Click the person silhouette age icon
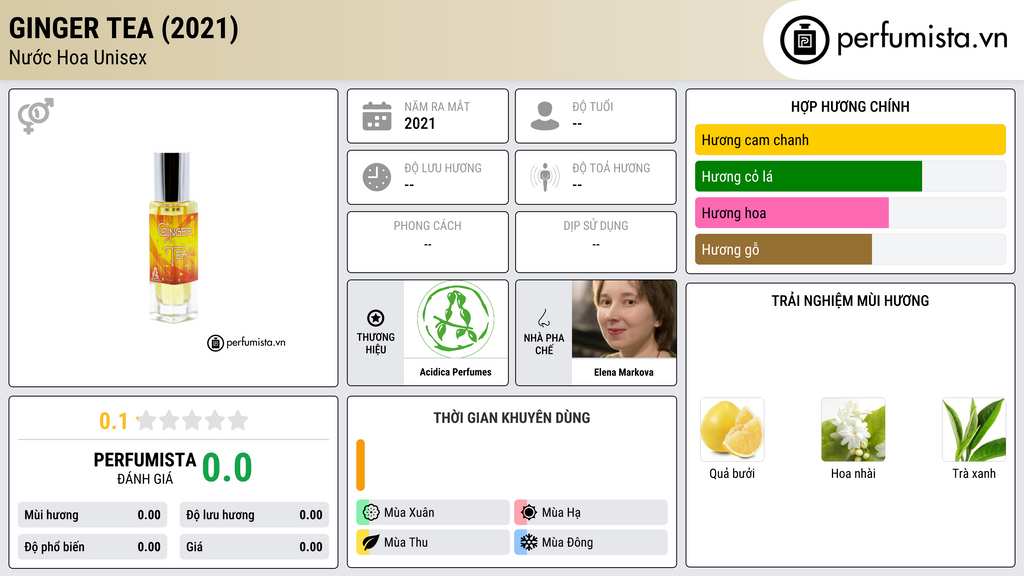1024x576 pixels. (545, 116)
